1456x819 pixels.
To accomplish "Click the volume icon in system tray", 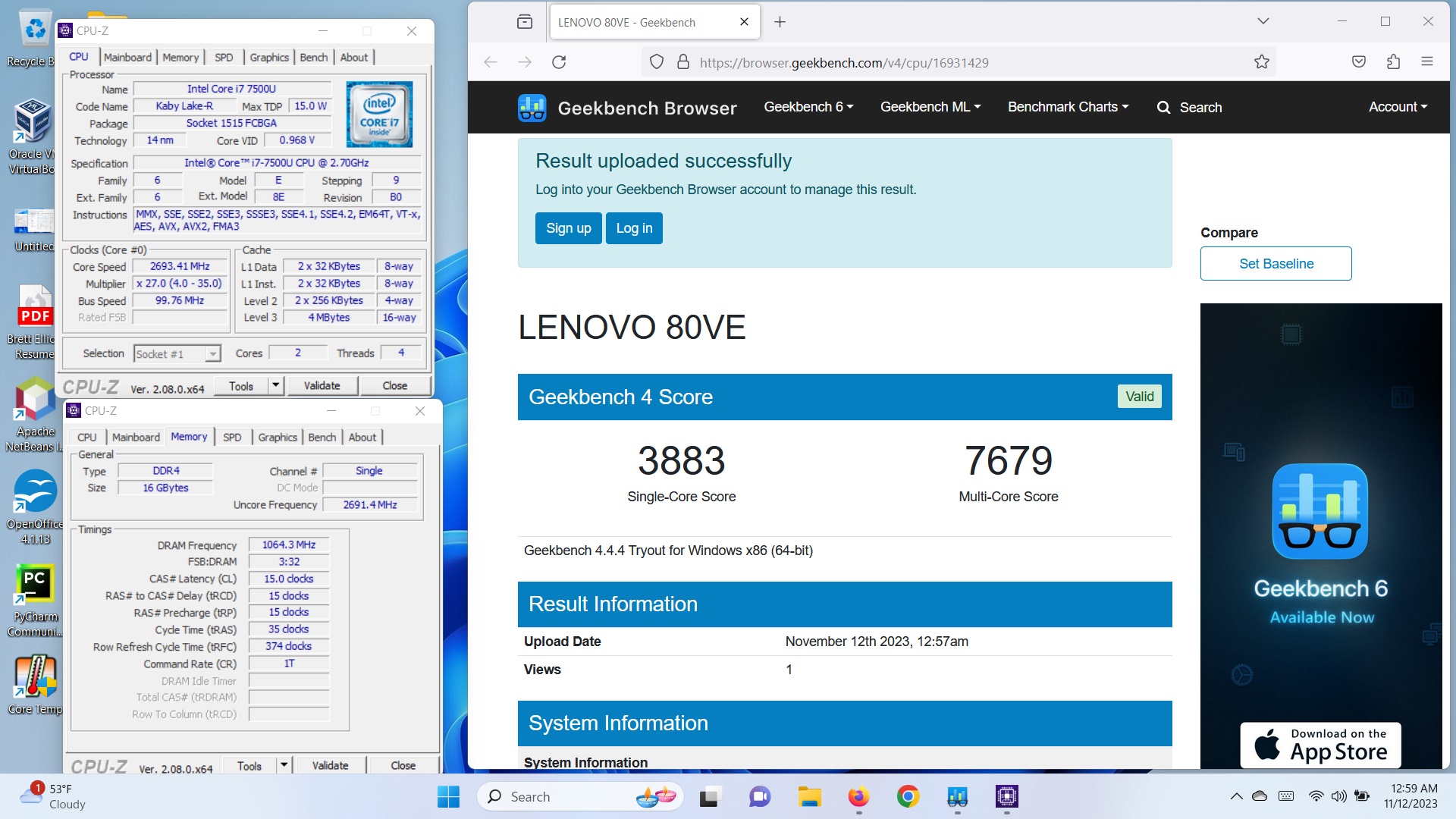I will pyautogui.click(x=1339, y=797).
